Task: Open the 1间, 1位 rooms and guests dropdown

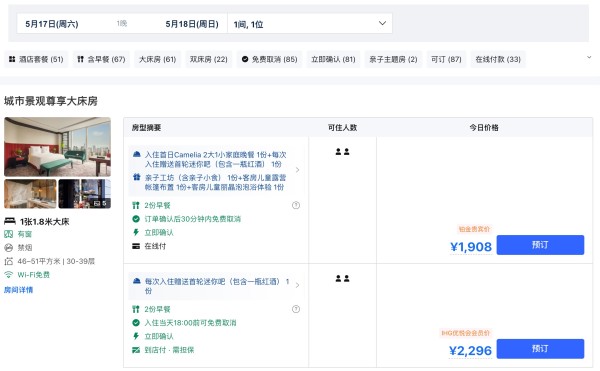Action: click(310, 24)
